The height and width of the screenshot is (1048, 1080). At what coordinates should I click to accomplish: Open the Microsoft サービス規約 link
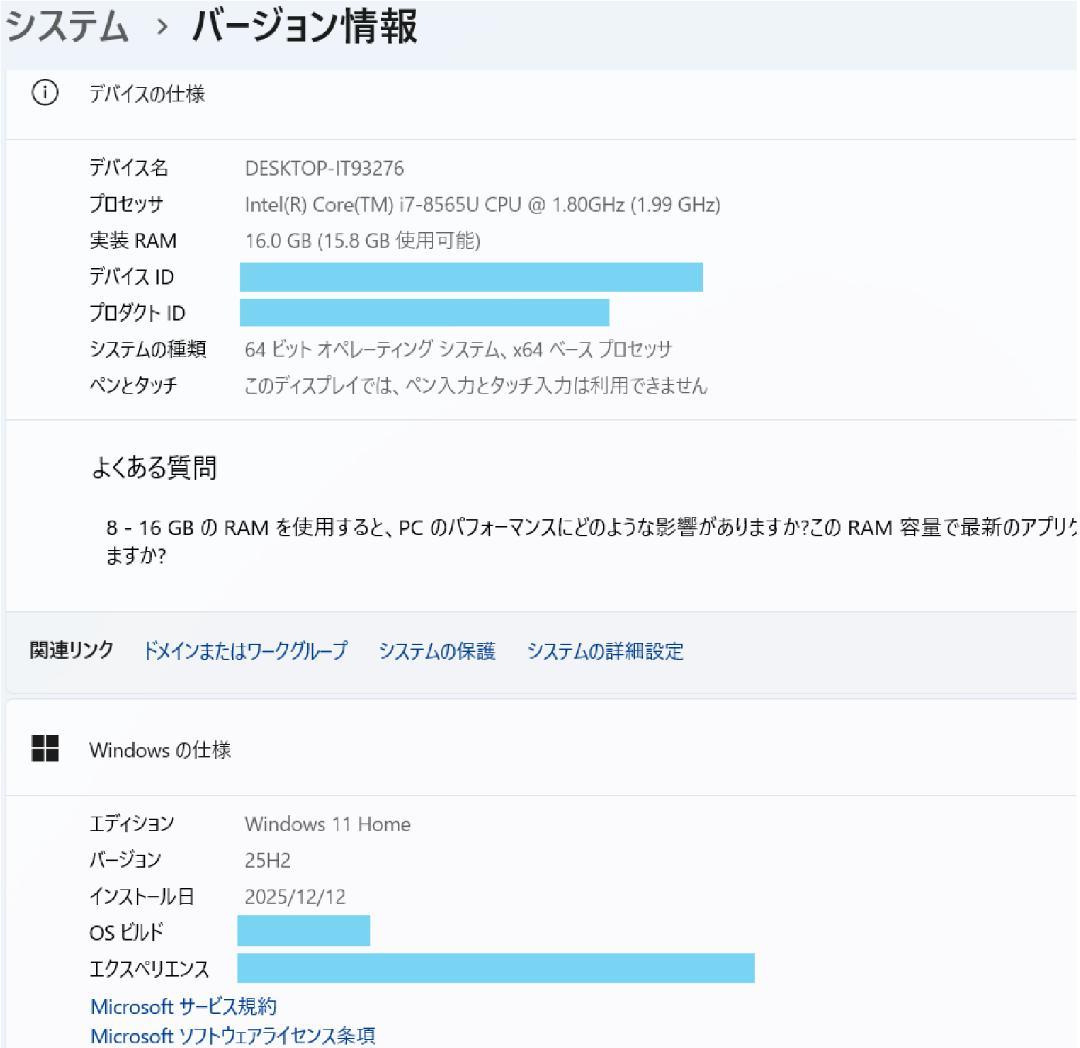click(x=185, y=1006)
